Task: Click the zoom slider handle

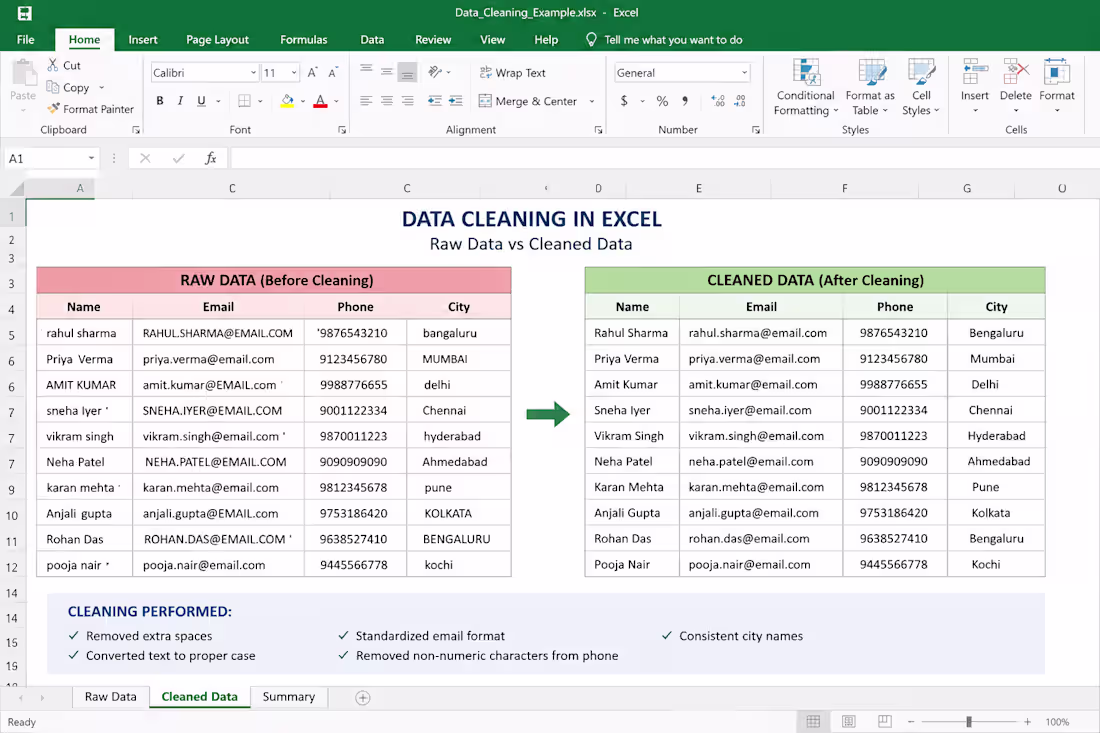Action: coord(969,722)
